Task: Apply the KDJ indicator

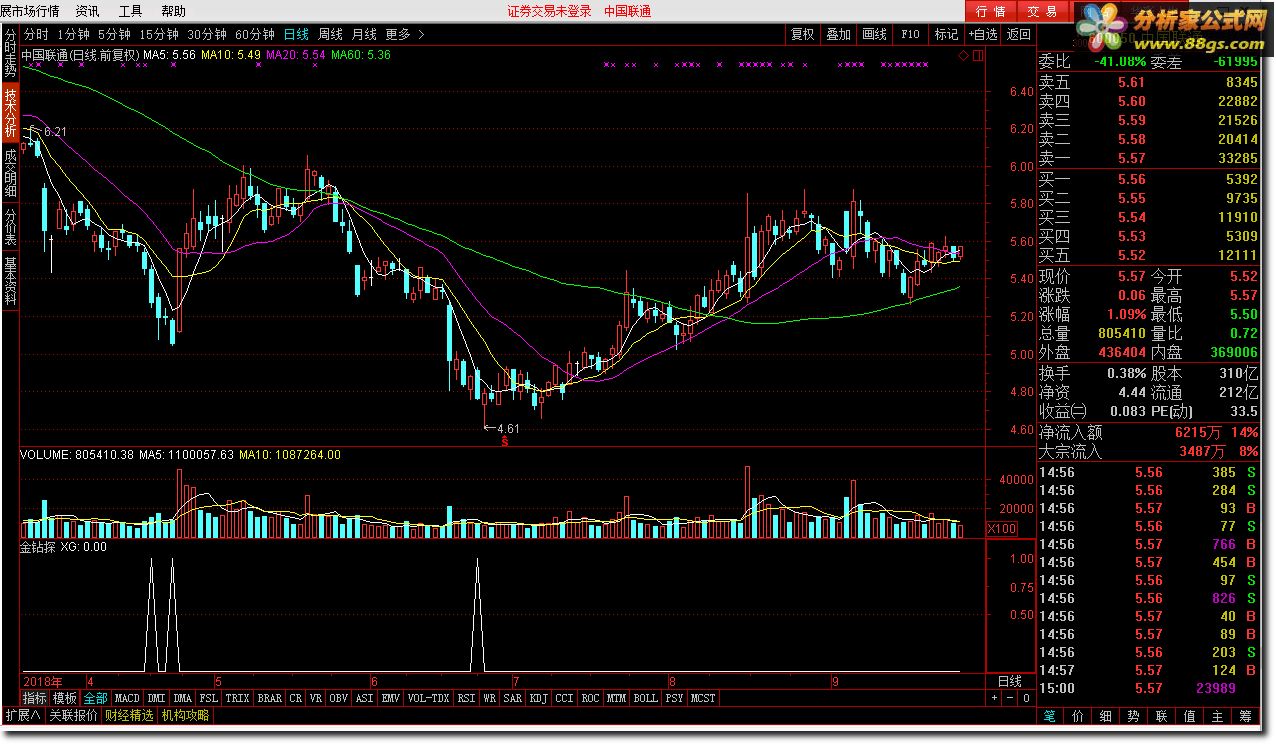Action: [539, 698]
